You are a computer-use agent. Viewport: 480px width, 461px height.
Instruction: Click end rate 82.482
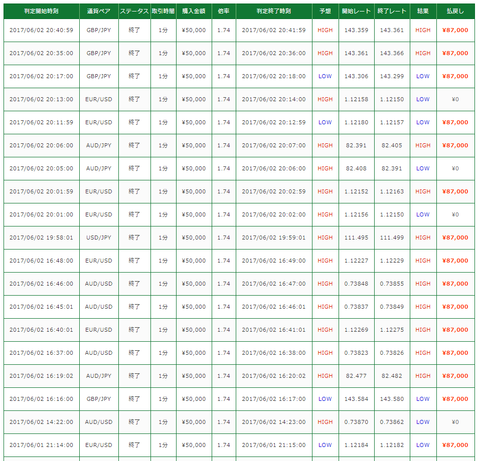pos(392,376)
